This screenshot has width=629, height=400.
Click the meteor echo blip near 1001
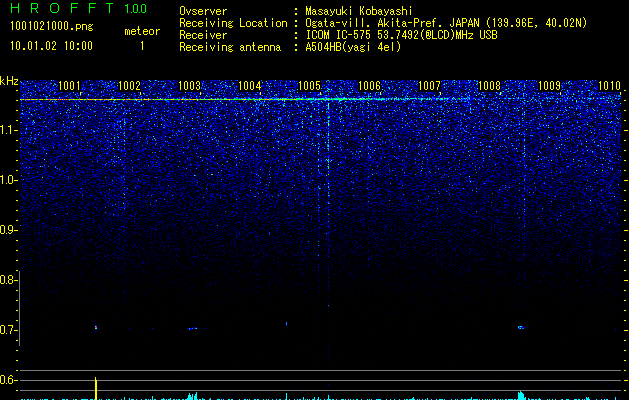point(96,328)
